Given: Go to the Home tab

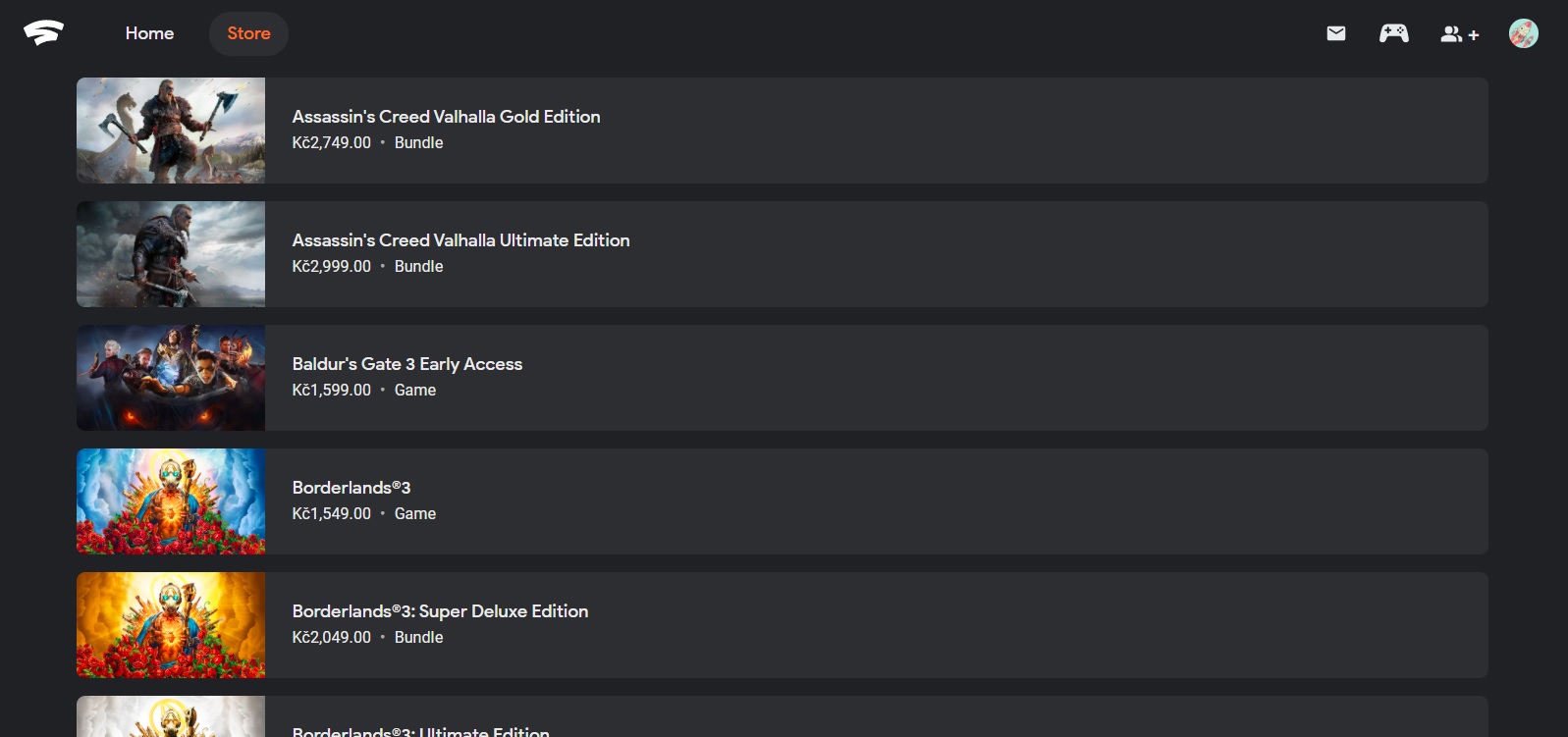Looking at the screenshot, I should (149, 33).
